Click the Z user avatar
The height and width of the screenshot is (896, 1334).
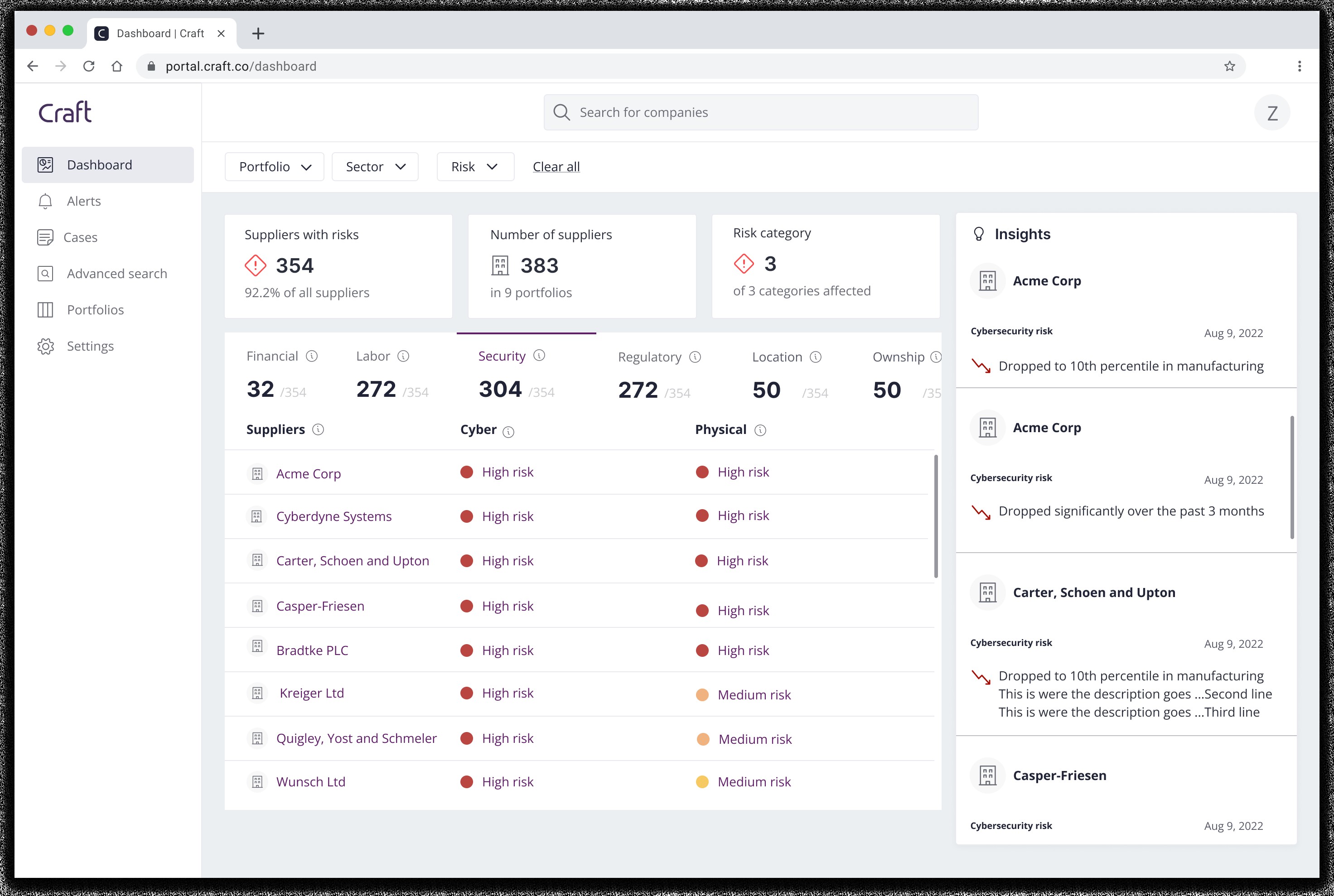pos(1272,113)
